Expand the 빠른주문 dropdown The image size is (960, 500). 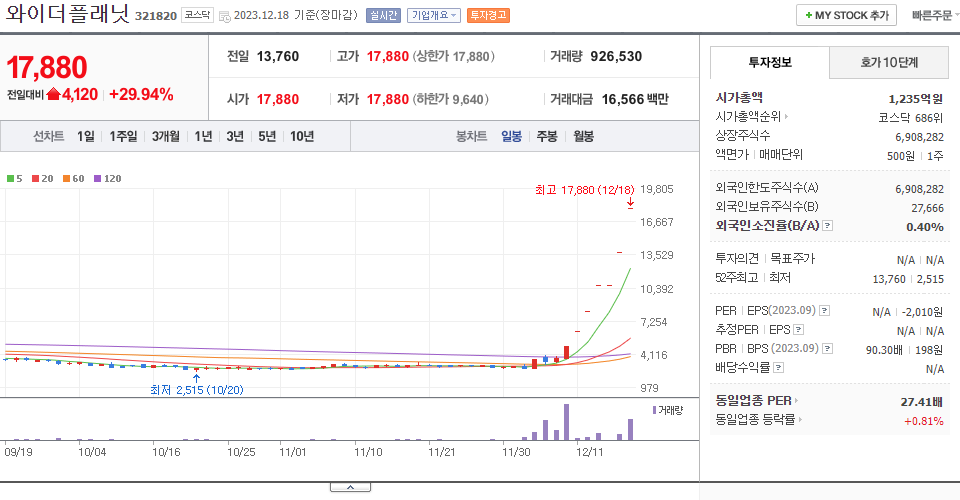935,15
